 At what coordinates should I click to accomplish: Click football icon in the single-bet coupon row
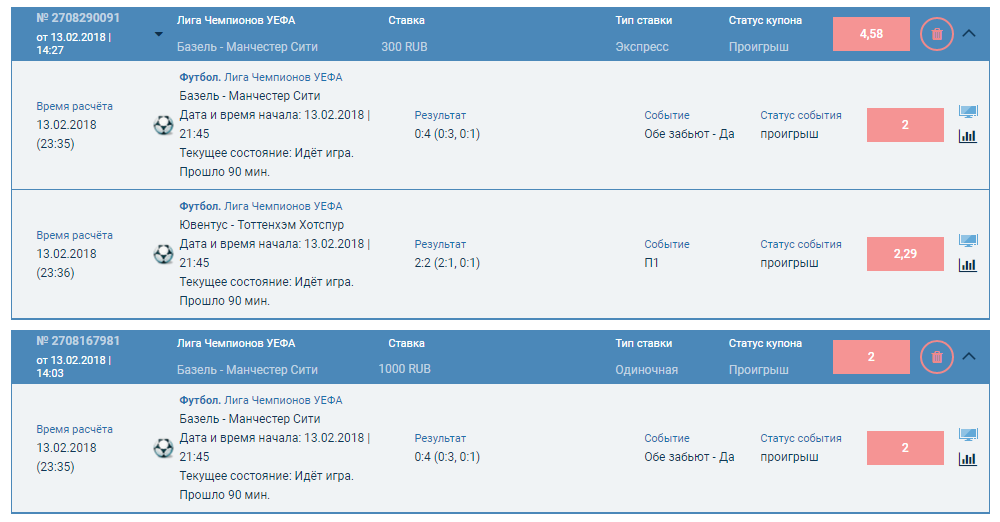[163, 448]
